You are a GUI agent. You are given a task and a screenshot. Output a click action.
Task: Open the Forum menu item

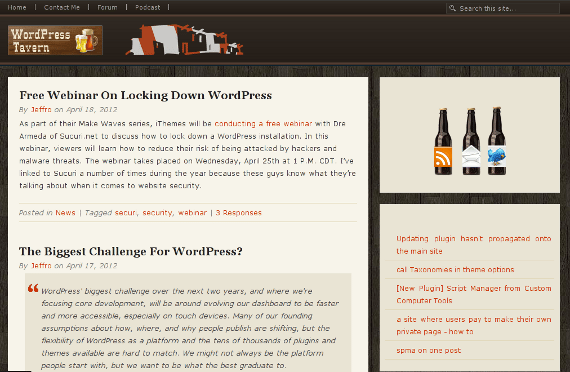coord(107,7)
